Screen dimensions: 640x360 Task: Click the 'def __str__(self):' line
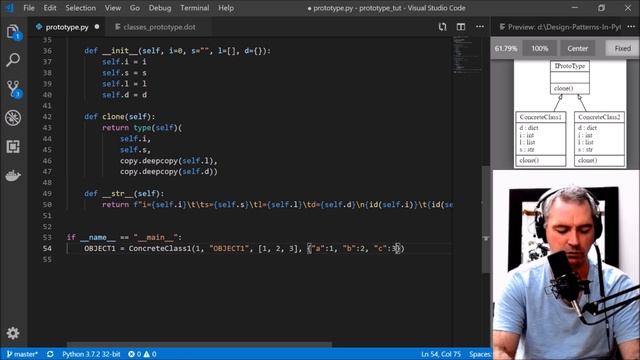click(x=124, y=193)
